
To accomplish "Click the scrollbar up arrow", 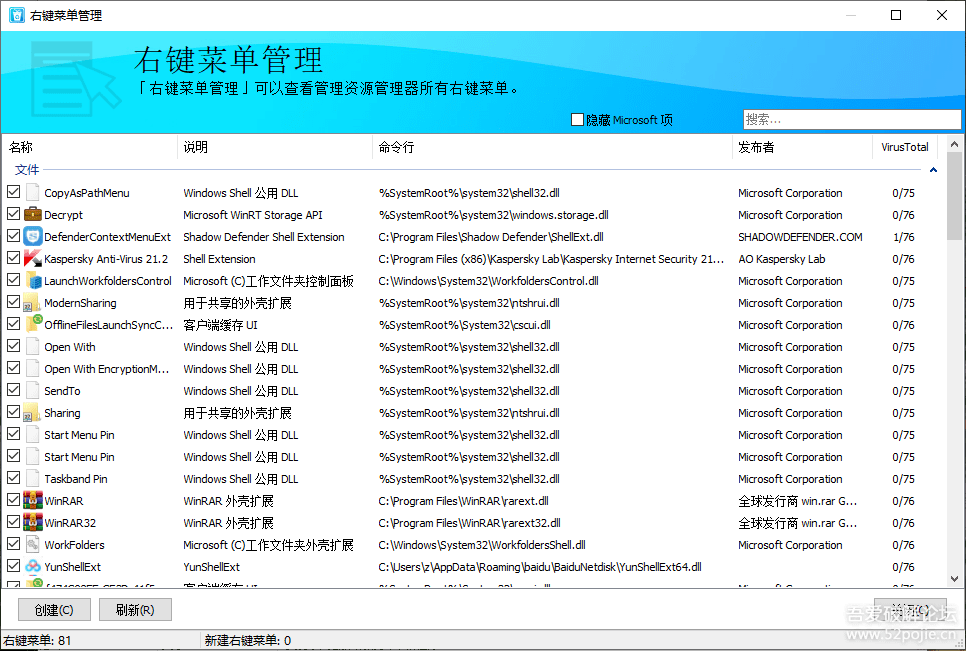I will (x=954, y=144).
